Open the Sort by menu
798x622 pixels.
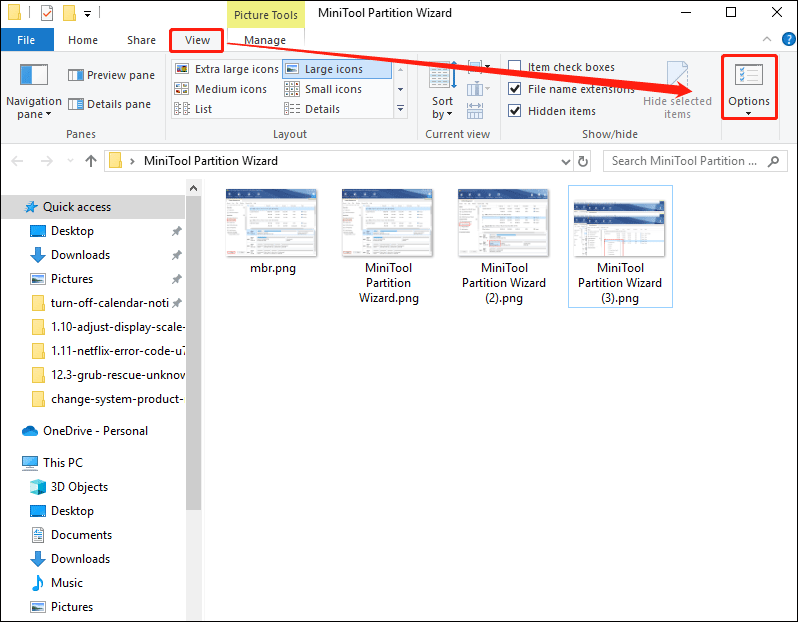(x=442, y=92)
